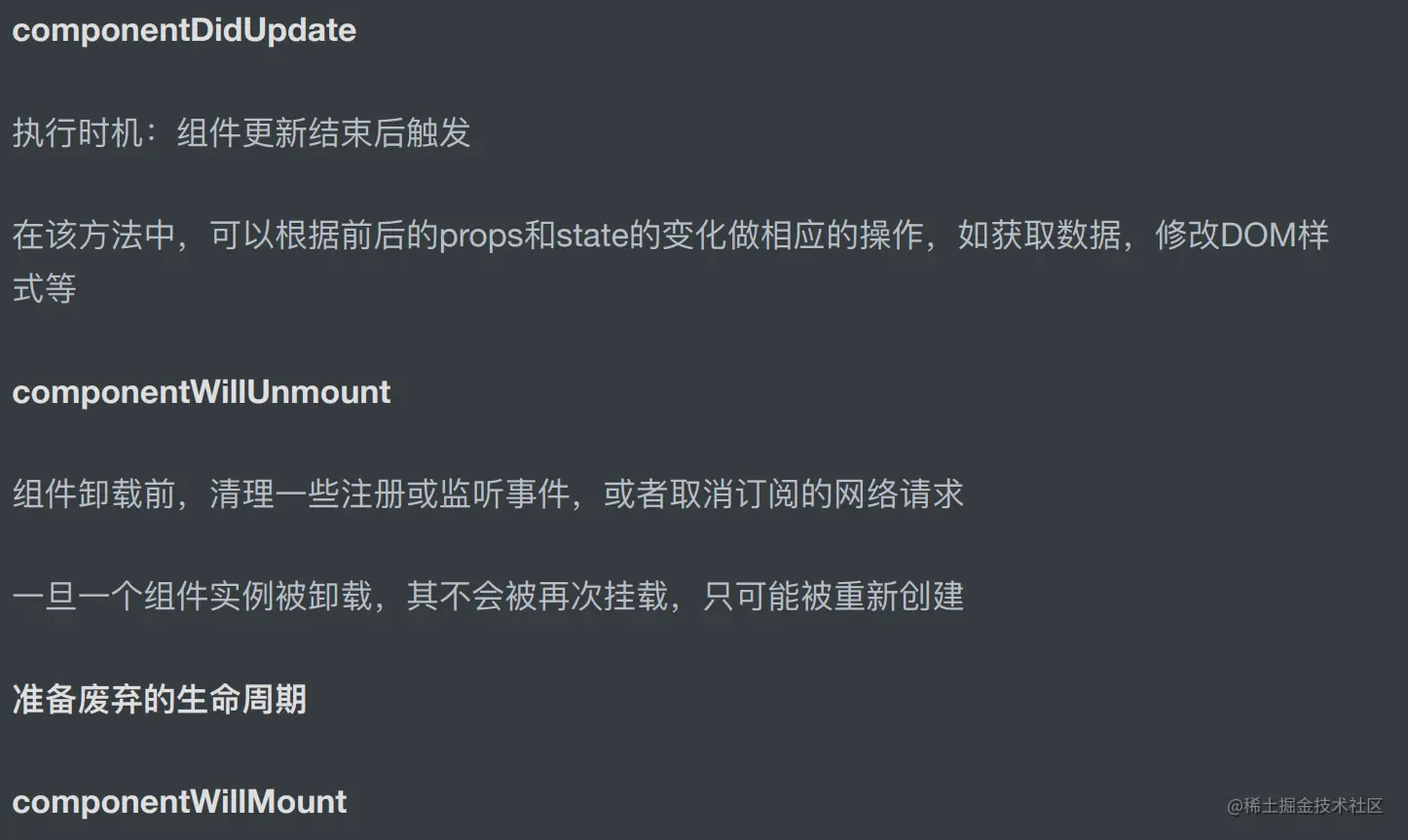Click the text 在该方法中

click(x=93, y=237)
